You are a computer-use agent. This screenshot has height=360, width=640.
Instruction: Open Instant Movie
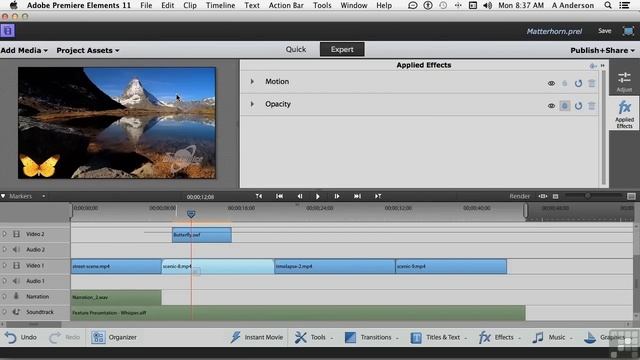(257, 337)
